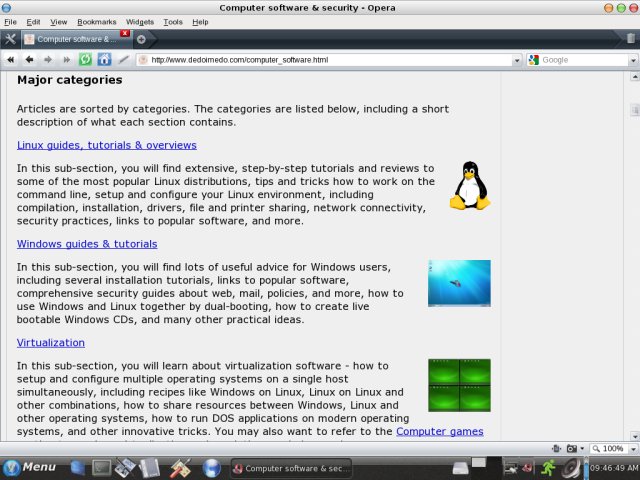Image resolution: width=640 pixels, height=480 pixels.
Task: Expand the images display mode dropdown arrow
Action: tap(582, 449)
